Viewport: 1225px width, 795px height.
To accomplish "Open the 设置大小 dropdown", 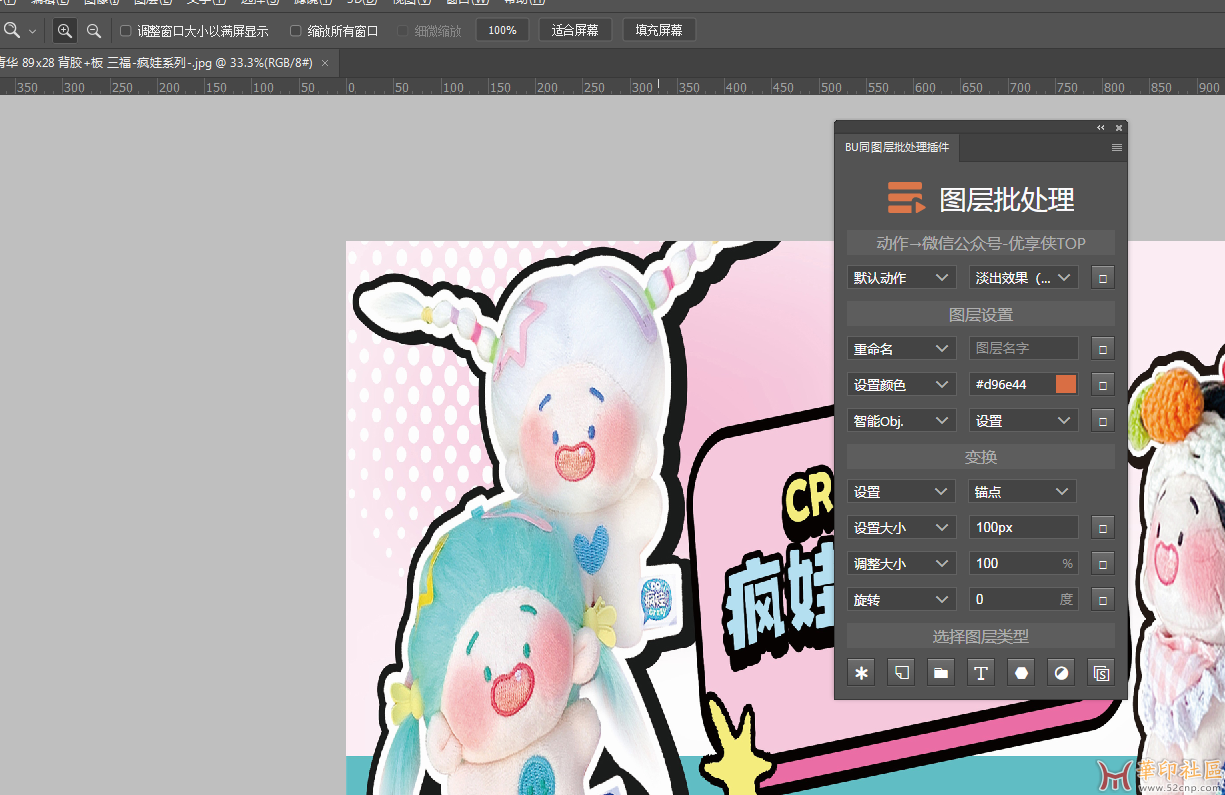I will pyautogui.click(x=902, y=527).
